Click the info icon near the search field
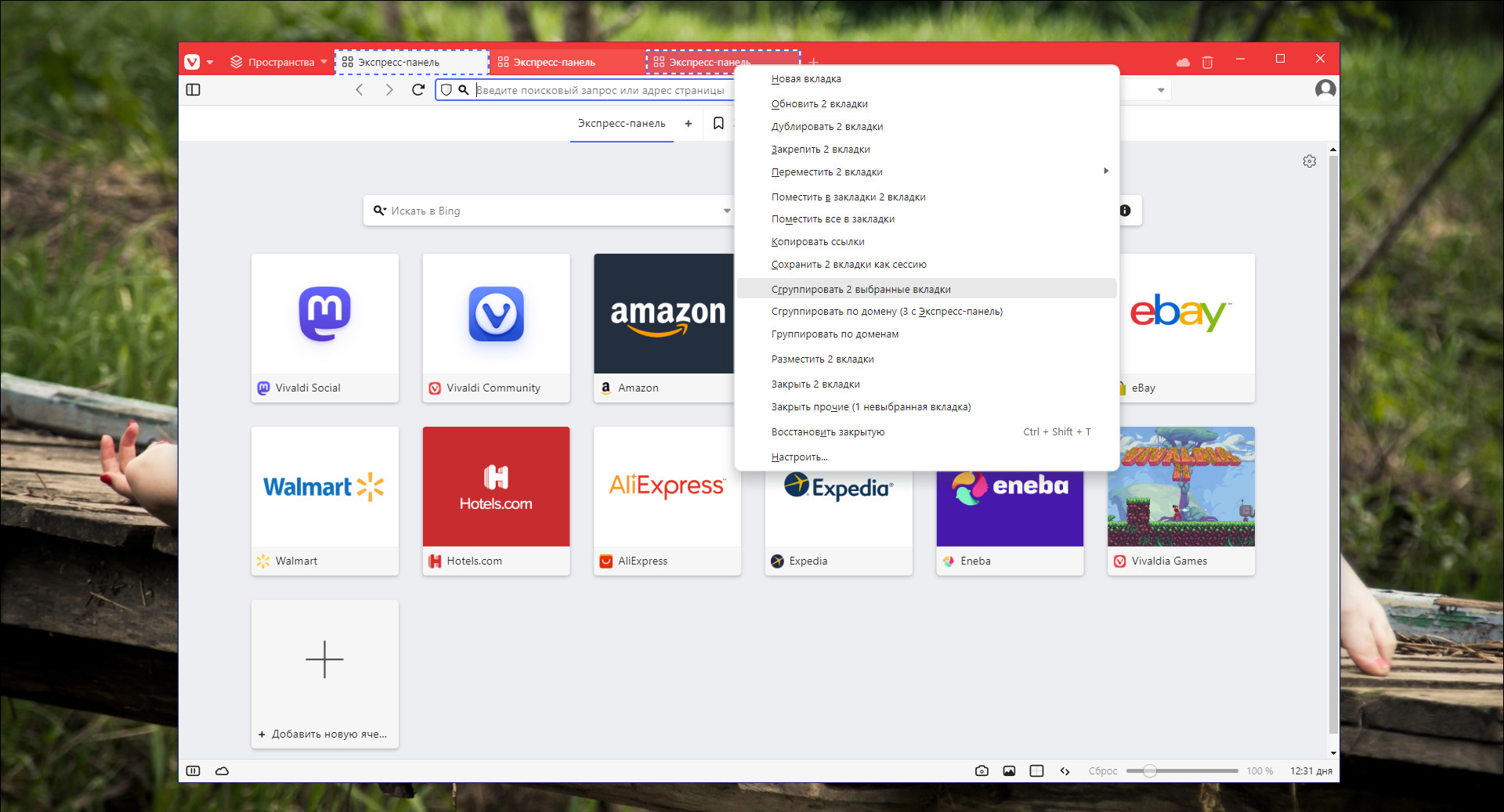The height and width of the screenshot is (812, 1504). (x=1125, y=211)
